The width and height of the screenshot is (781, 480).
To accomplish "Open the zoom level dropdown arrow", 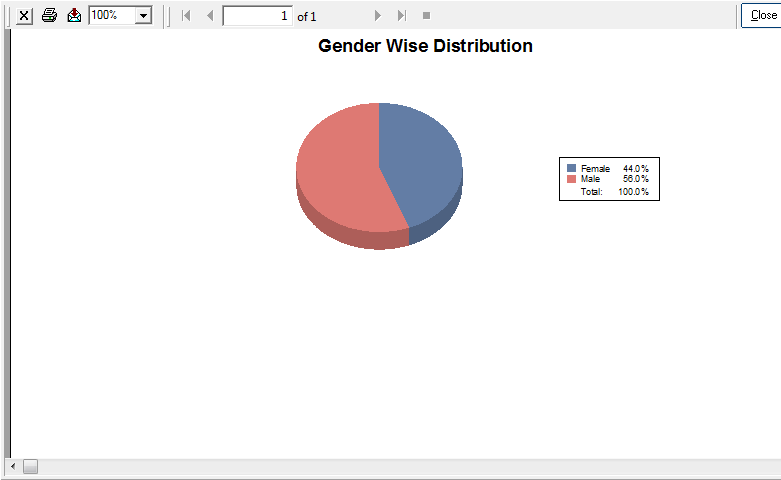I will pos(143,16).
